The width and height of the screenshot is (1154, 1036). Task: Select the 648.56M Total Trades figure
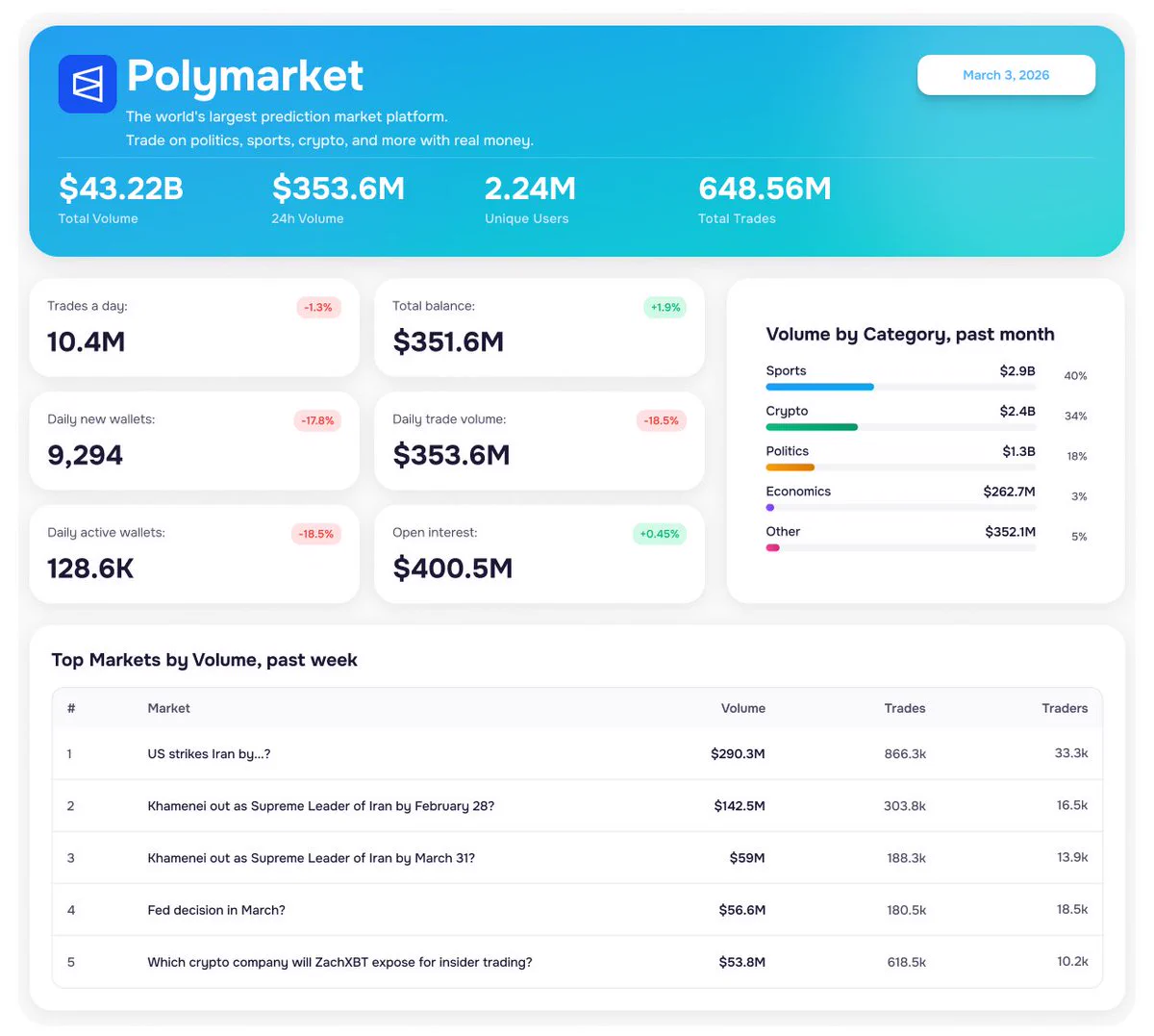pos(765,189)
